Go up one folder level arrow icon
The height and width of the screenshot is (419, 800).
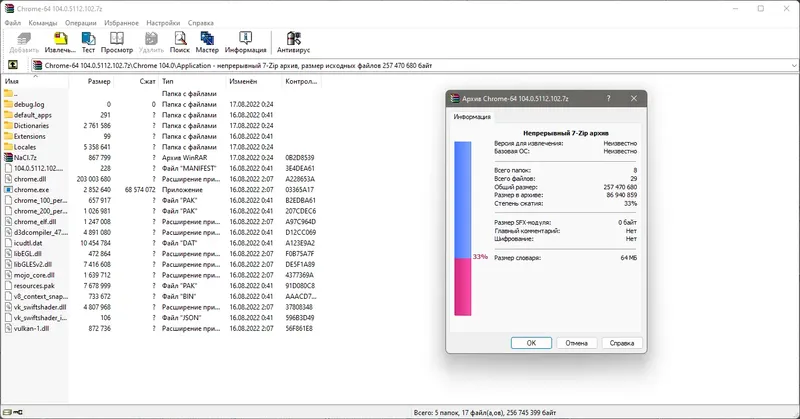[x=13, y=65]
